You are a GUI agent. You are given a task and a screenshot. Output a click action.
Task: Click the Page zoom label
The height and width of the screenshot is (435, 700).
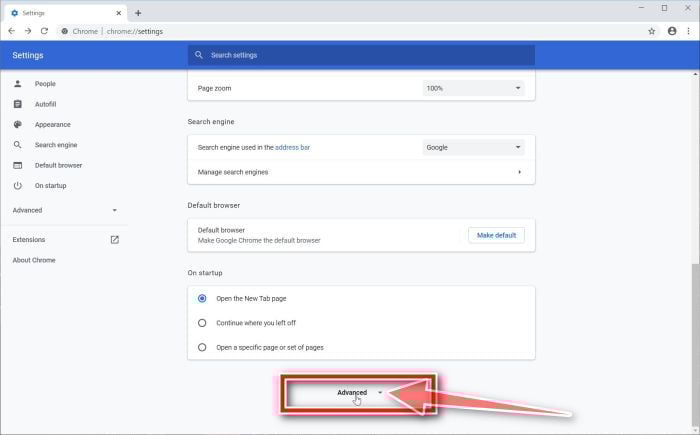(214, 88)
